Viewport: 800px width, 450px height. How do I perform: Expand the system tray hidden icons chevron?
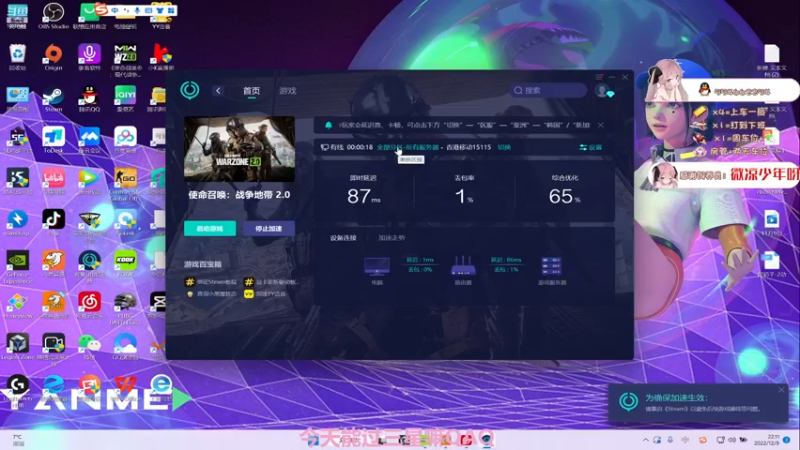pyautogui.click(x=645, y=440)
